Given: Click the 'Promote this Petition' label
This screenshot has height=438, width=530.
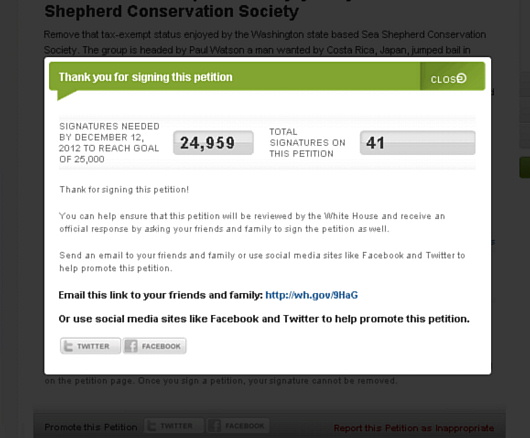Looking at the screenshot, I should click(91, 427).
